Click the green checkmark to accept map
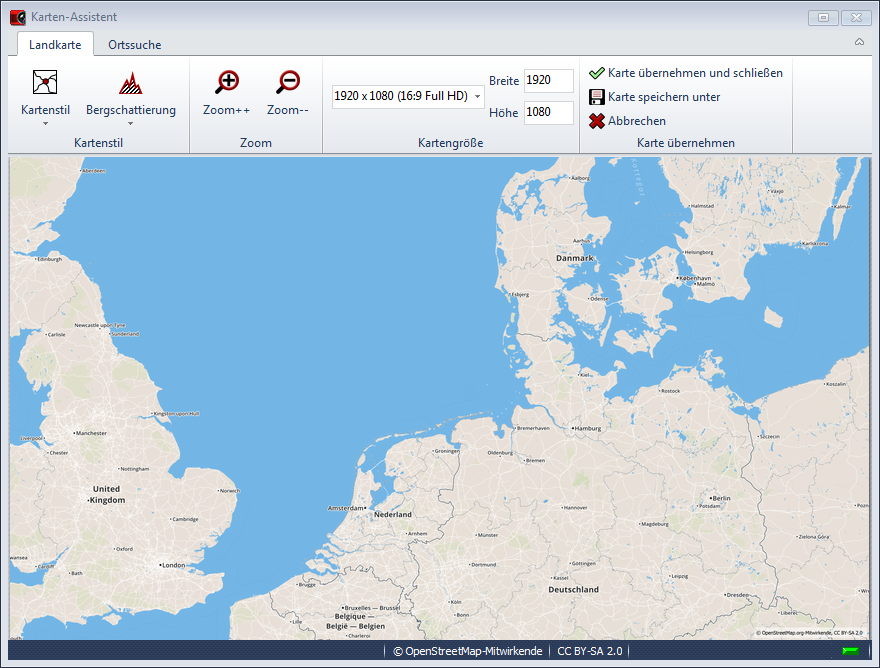This screenshot has width=880, height=668. (597, 73)
